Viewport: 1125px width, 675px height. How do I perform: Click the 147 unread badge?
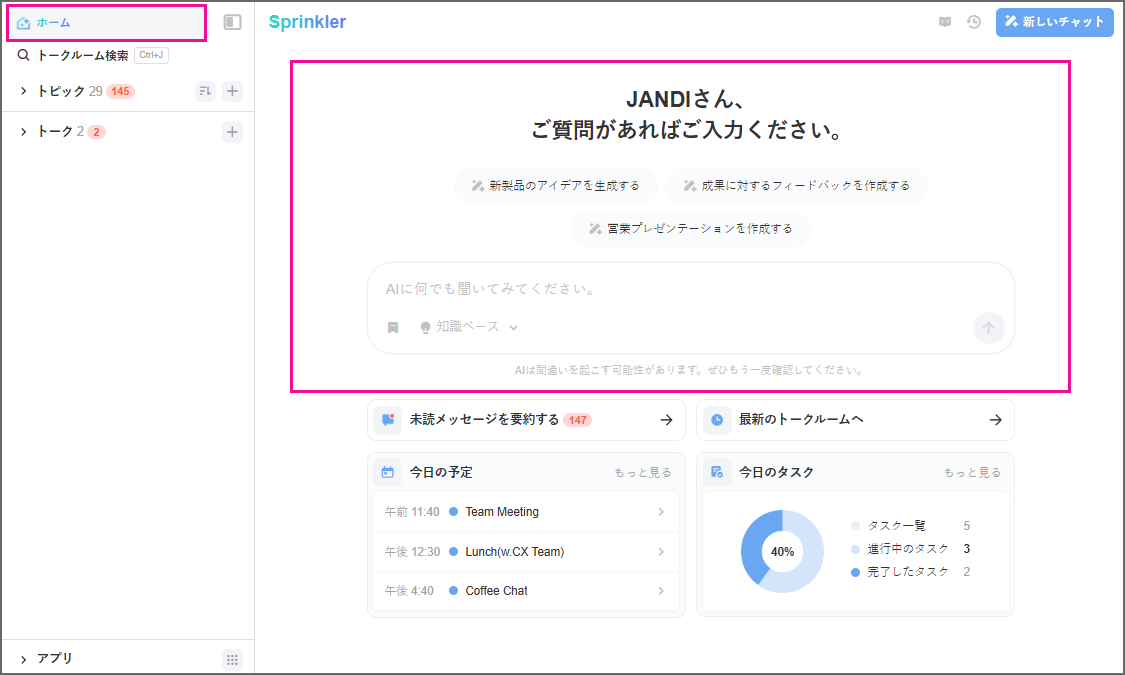point(578,420)
